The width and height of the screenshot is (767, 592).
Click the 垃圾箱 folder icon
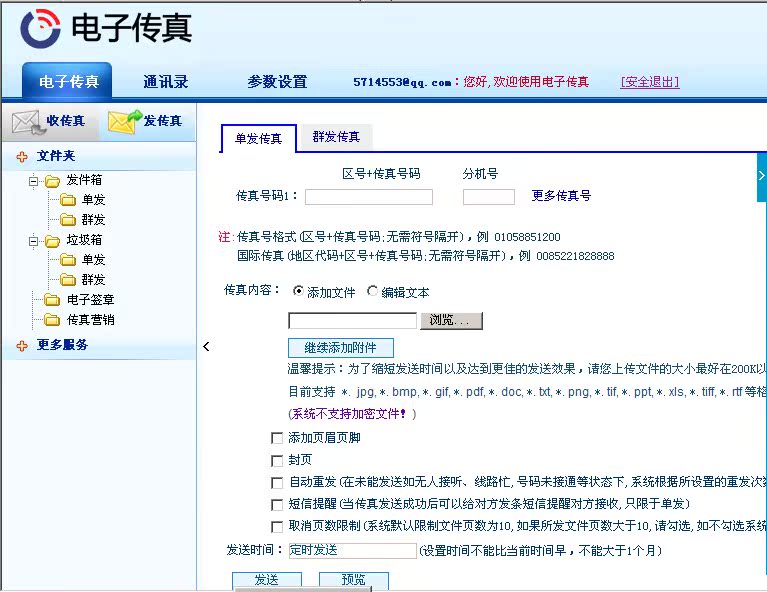pos(52,241)
